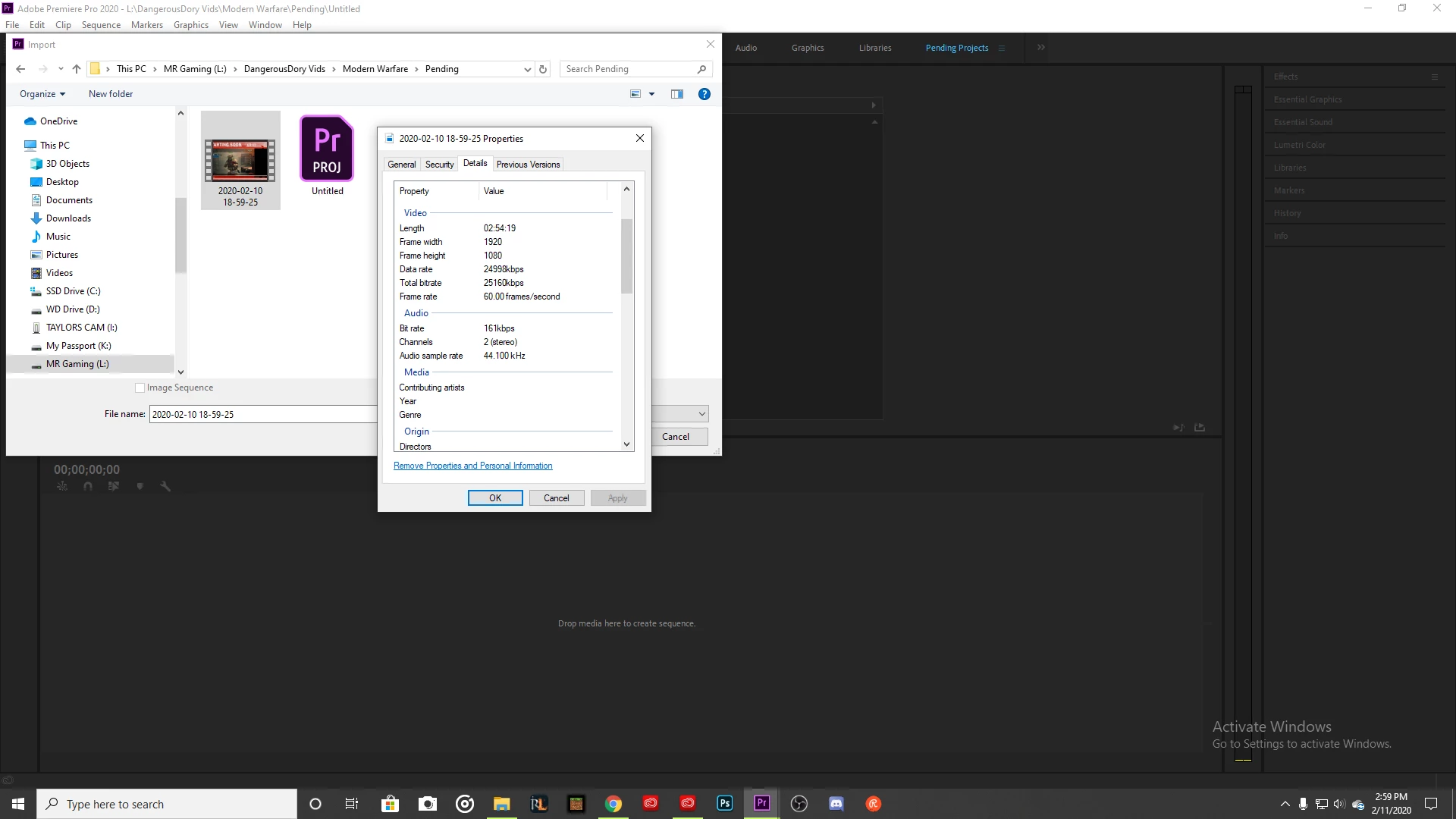This screenshot has height=819, width=1456.
Task: Toggle the preview pane icon
Action: tap(677, 94)
